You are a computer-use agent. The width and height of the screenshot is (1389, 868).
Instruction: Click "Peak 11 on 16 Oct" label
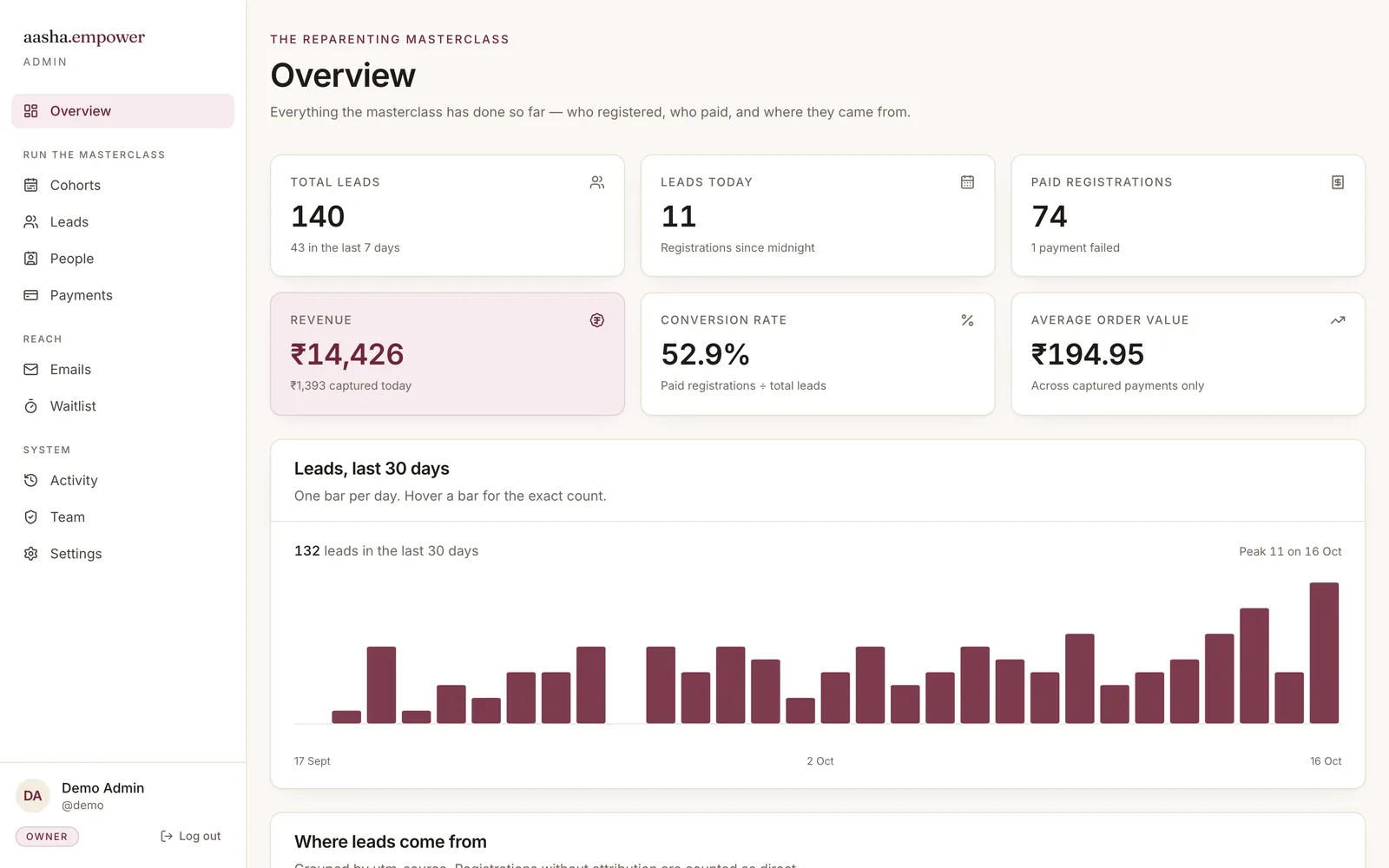[1290, 552]
